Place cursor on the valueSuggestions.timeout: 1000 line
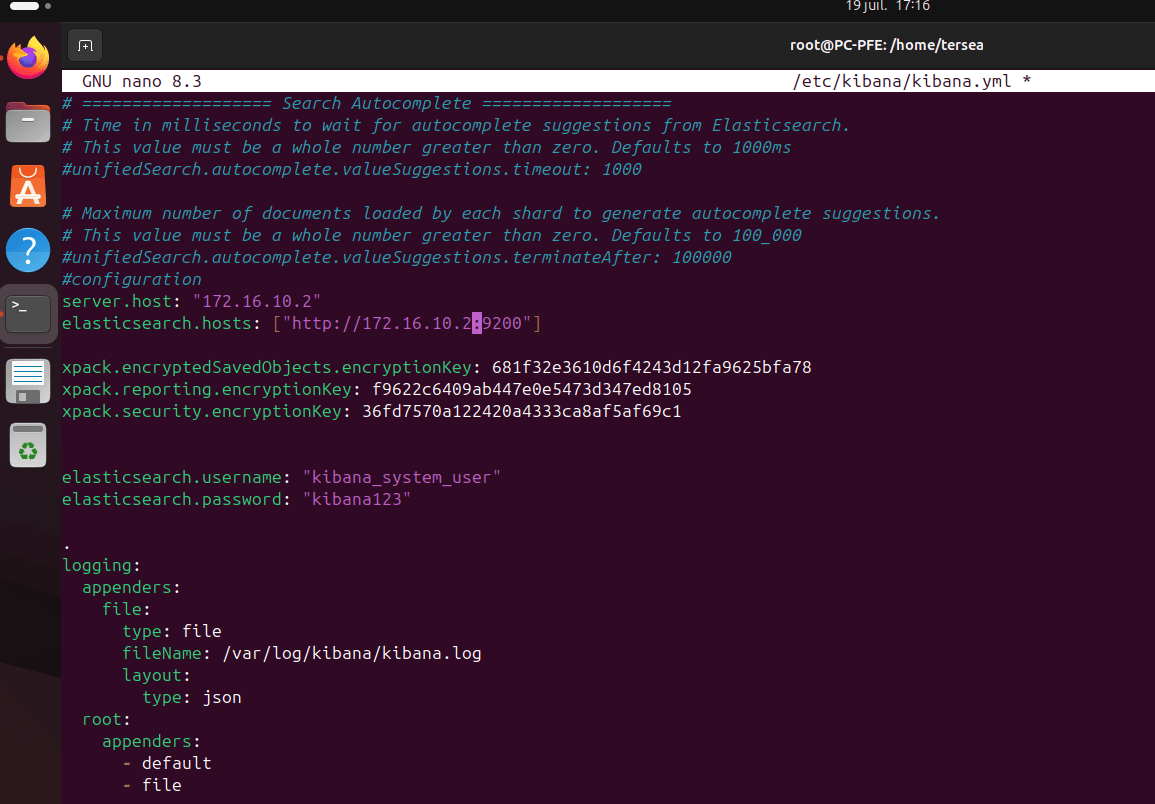Screen dimensions: 1155x804 click(x=351, y=169)
